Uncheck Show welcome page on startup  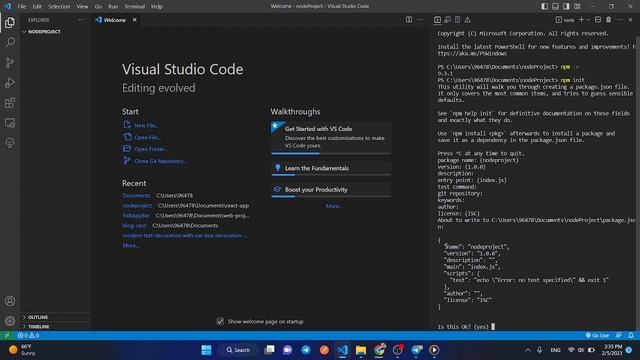220,321
